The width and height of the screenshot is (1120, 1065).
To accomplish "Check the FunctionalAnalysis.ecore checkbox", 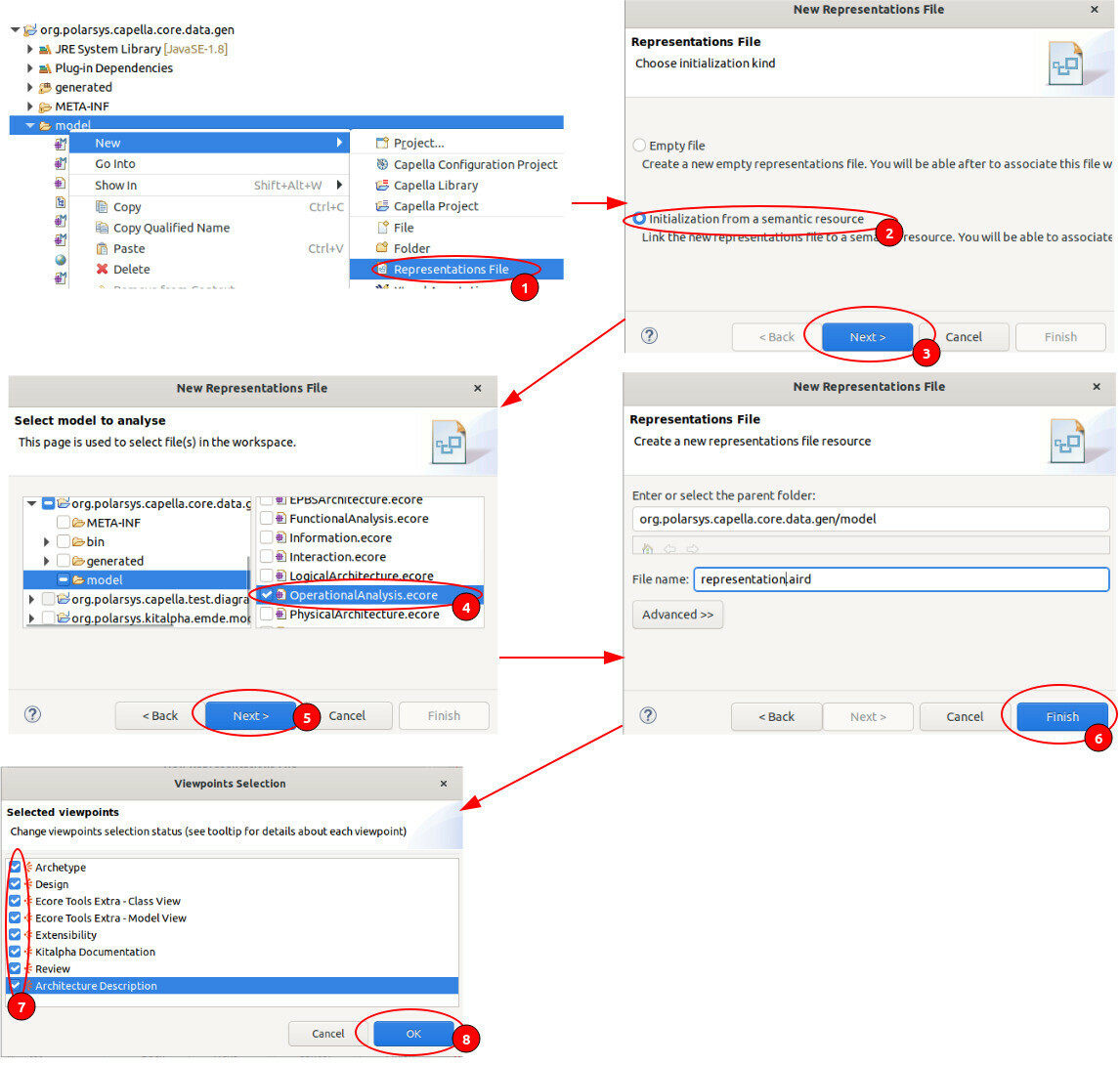I will (267, 519).
